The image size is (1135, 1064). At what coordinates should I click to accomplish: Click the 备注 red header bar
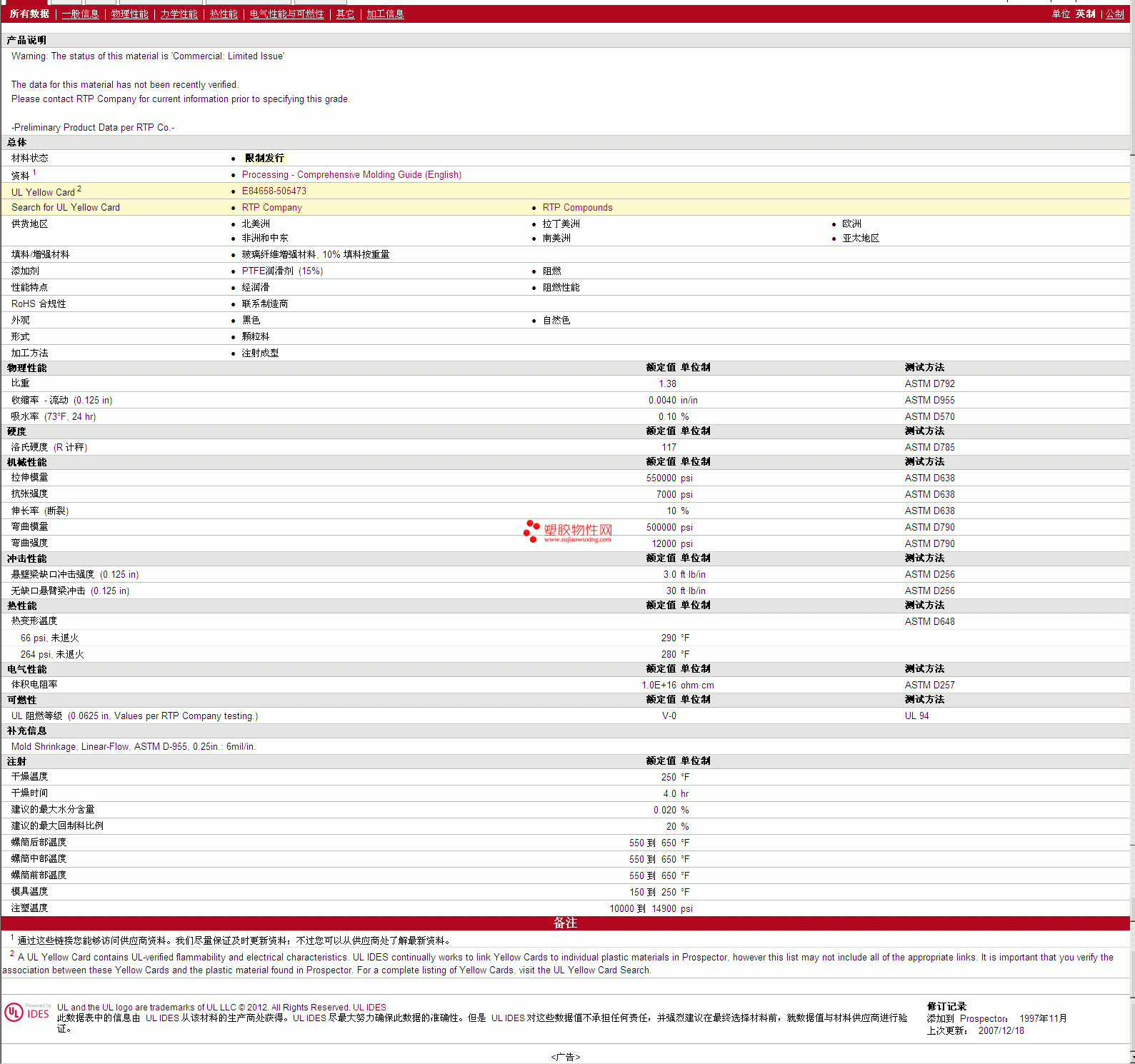click(x=565, y=923)
